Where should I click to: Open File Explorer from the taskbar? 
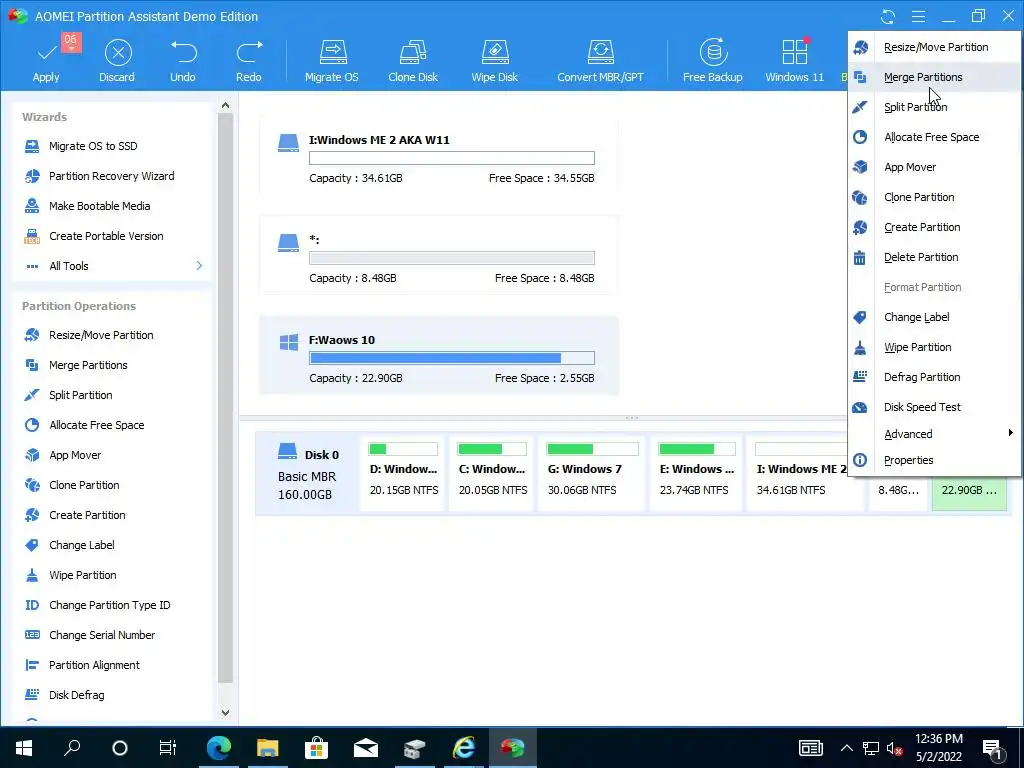click(267, 747)
